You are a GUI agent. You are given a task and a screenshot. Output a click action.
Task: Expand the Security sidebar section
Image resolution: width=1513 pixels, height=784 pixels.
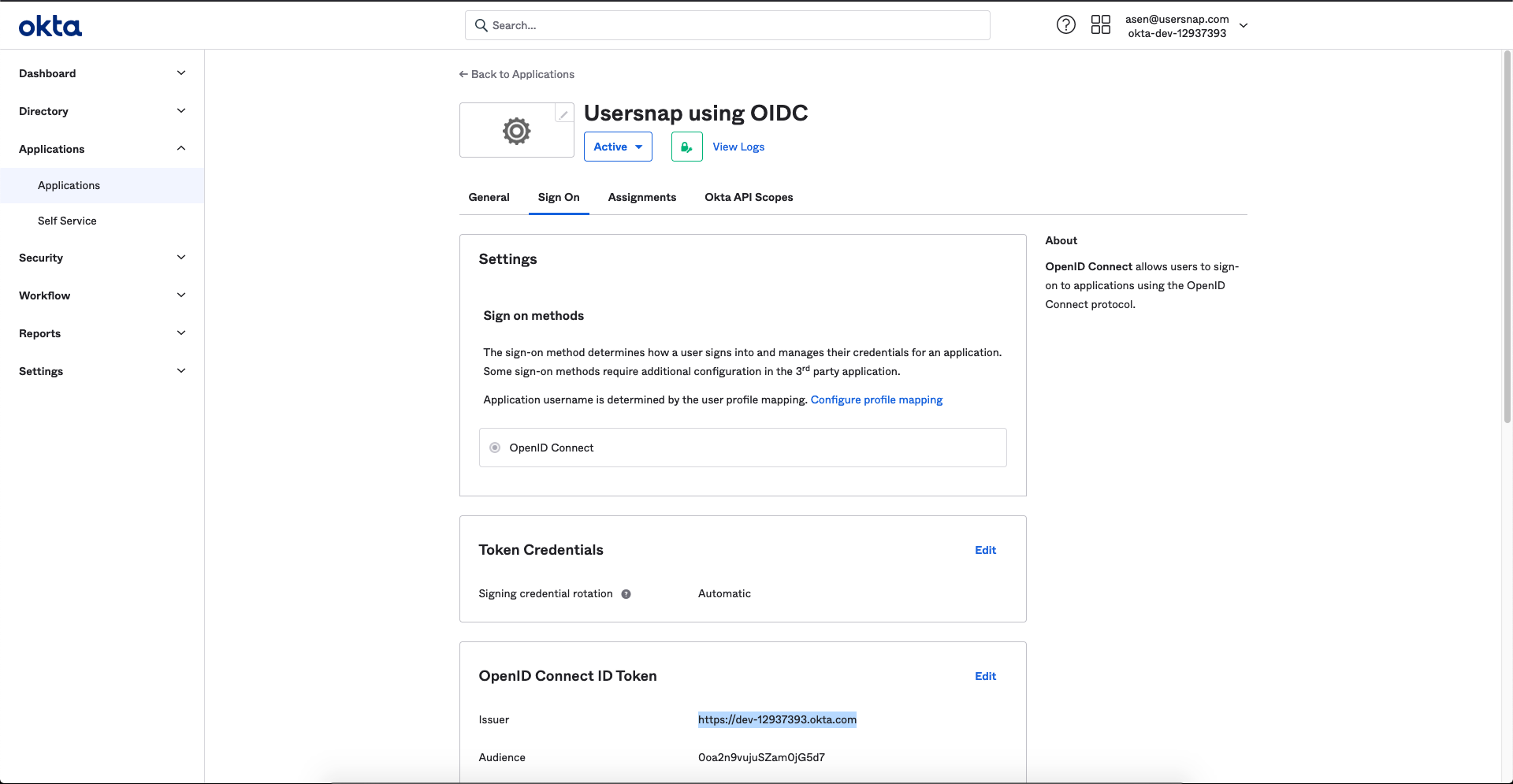pyautogui.click(x=102, y=258)
